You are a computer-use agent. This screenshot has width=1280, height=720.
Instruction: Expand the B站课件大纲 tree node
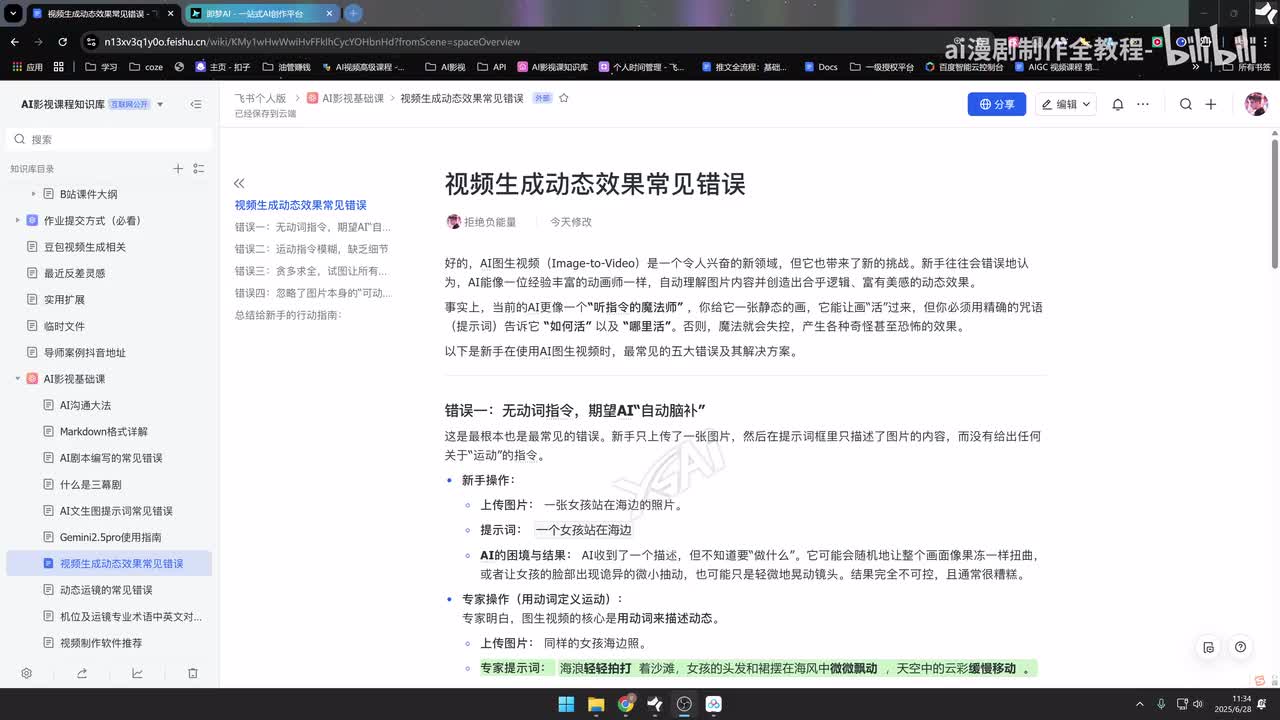pos(33,194)
